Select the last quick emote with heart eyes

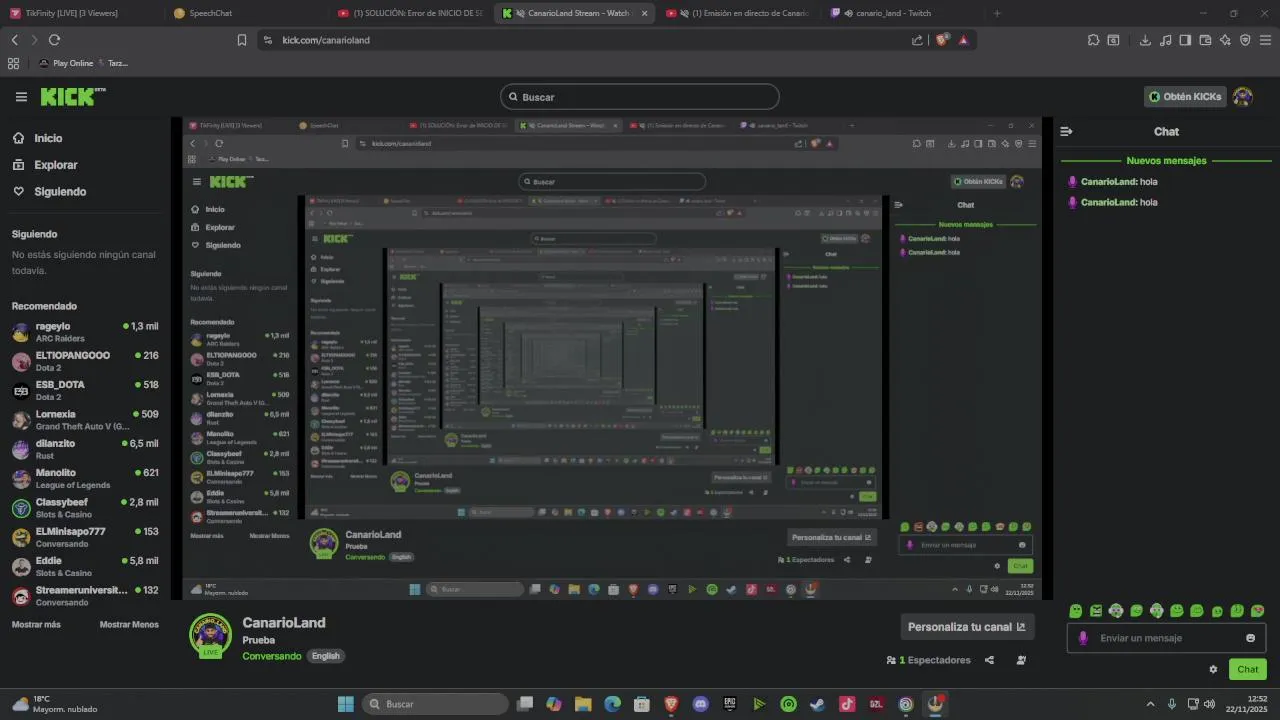click(x=1257, y=611)
